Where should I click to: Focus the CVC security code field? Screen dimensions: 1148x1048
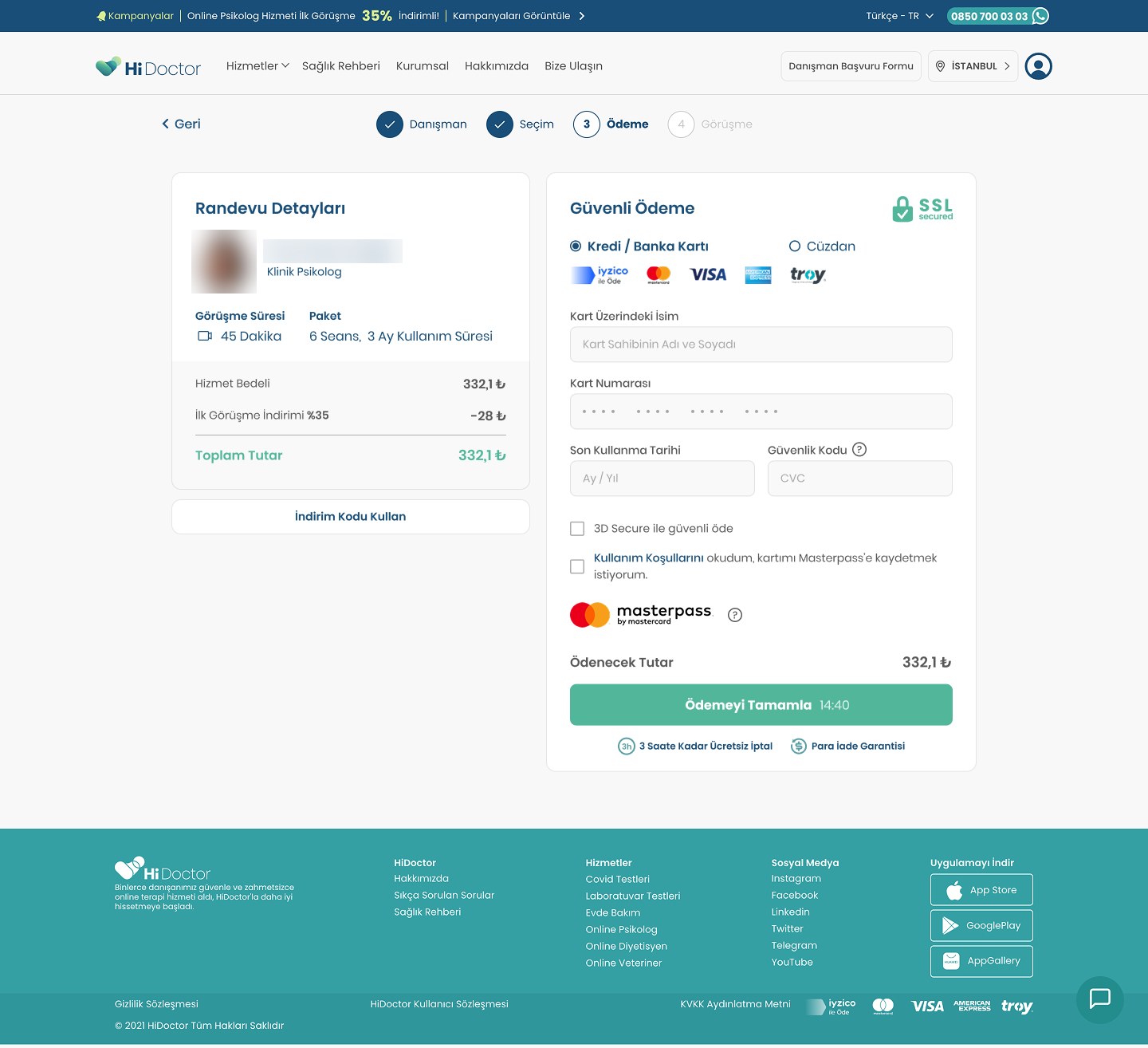[860, 479]
